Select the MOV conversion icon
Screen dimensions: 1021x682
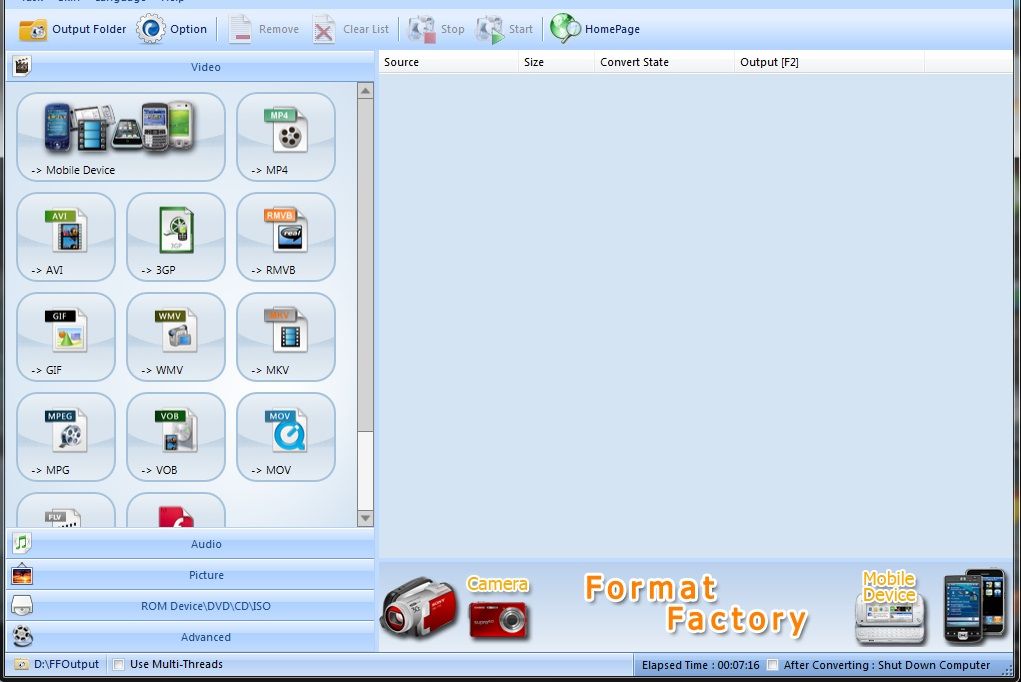[x=286, y=437]
